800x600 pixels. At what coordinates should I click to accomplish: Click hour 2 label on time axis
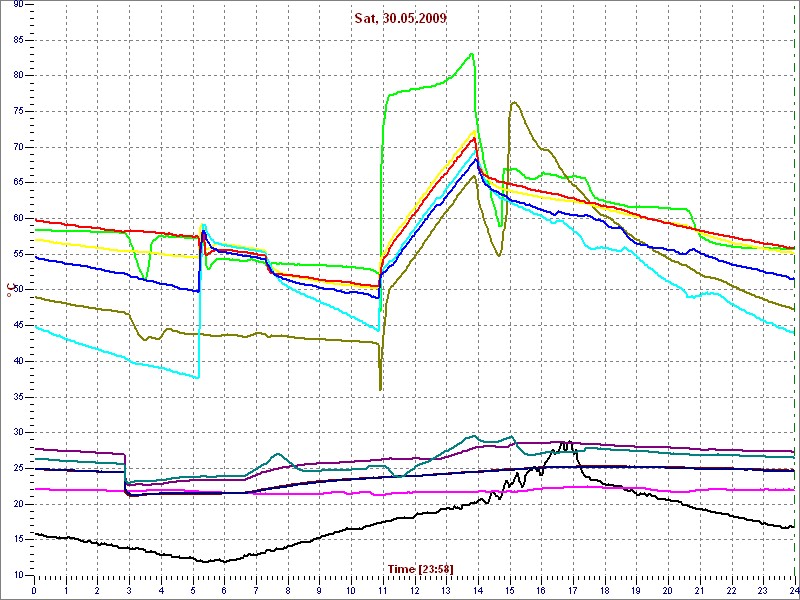click(x=97, y=591)
